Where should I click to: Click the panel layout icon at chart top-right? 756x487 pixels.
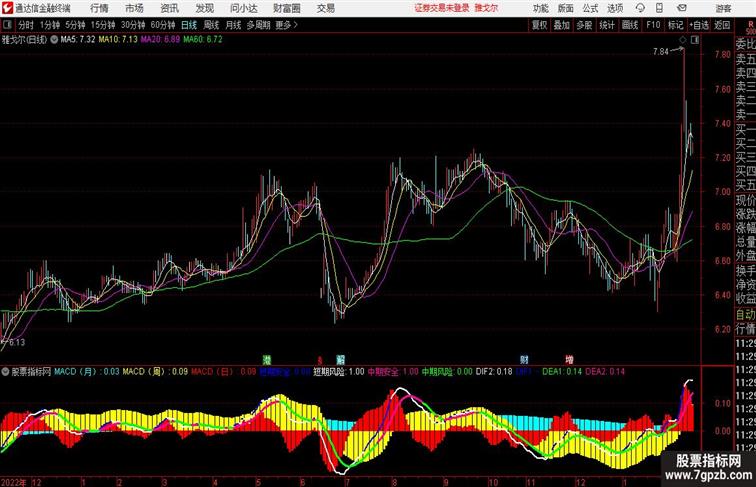click(x=695, y=40)
